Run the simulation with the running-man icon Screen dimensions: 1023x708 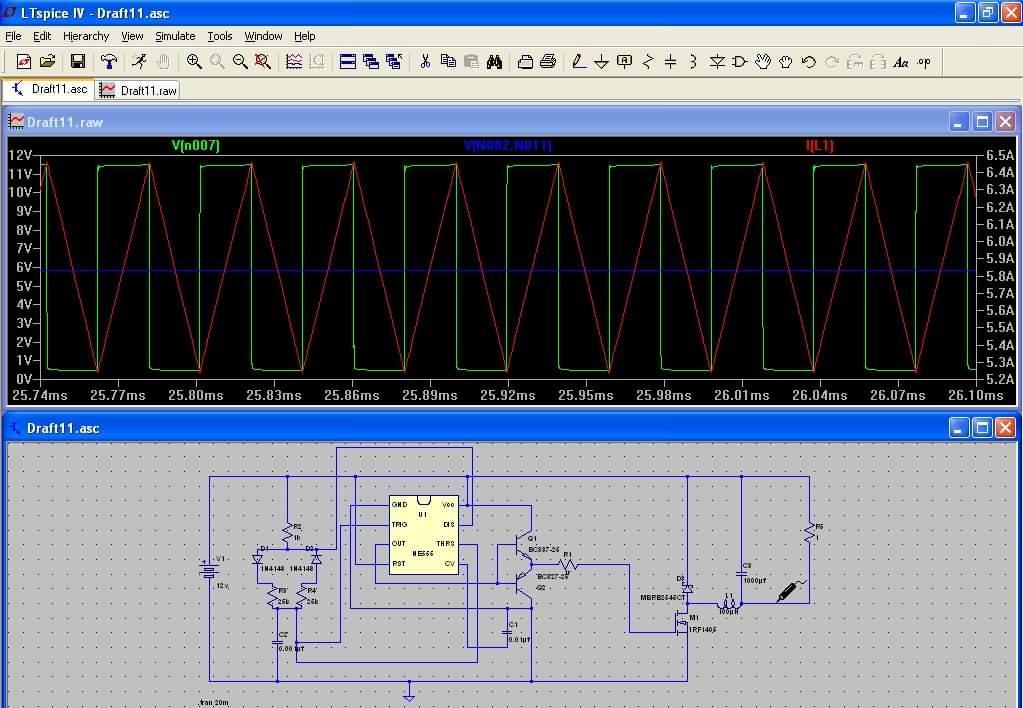pos(139,62)
